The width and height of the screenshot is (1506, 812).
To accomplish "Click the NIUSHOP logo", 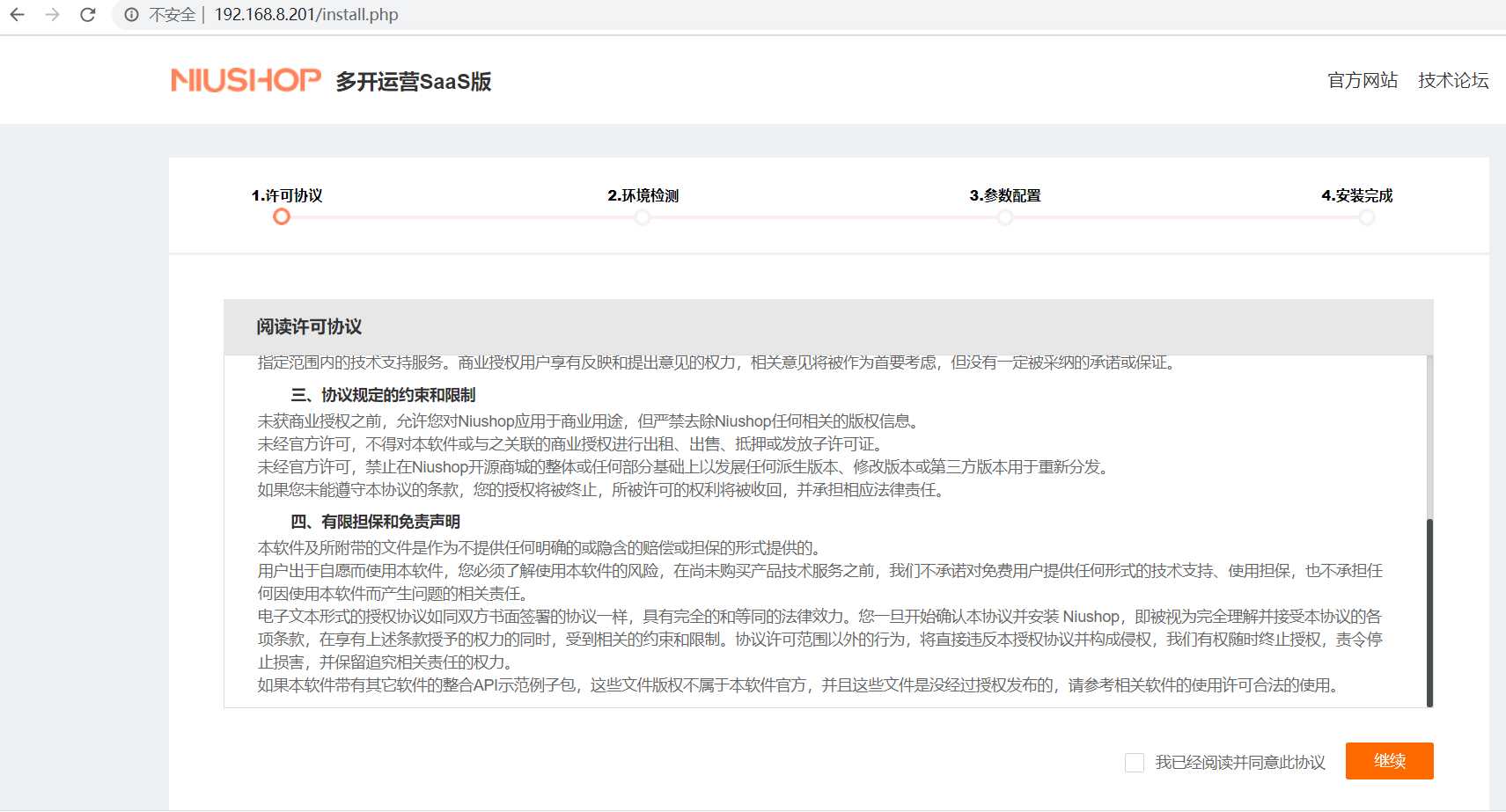I will tap(246, 80).
